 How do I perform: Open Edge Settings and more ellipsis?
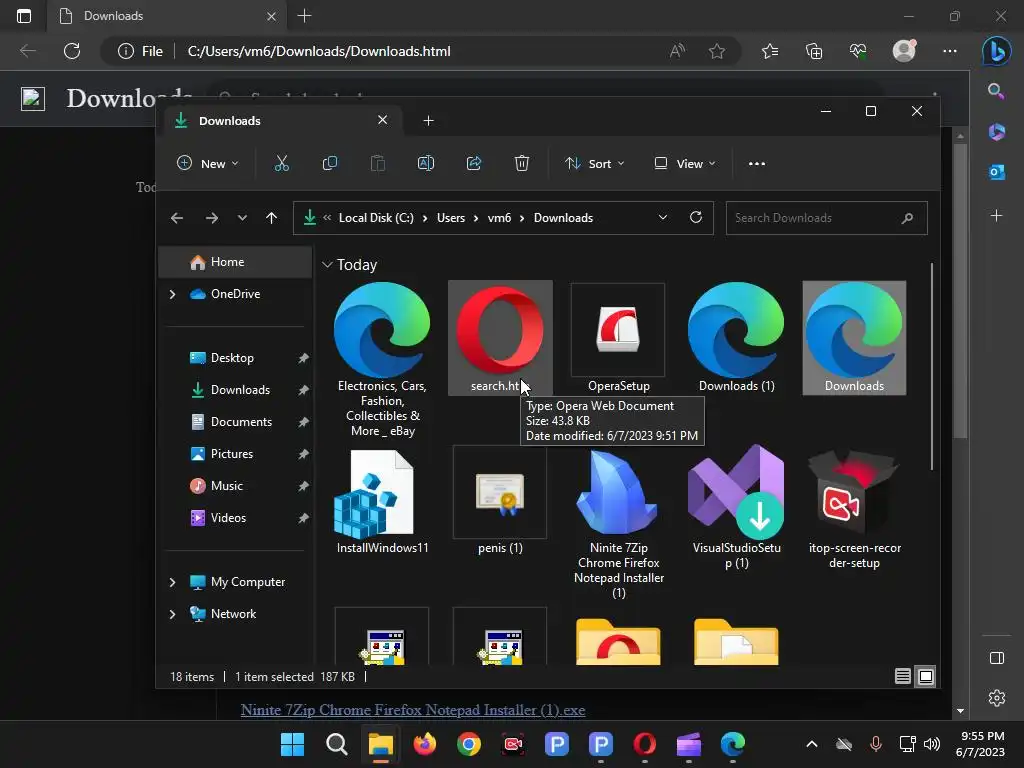pos(950,51)
